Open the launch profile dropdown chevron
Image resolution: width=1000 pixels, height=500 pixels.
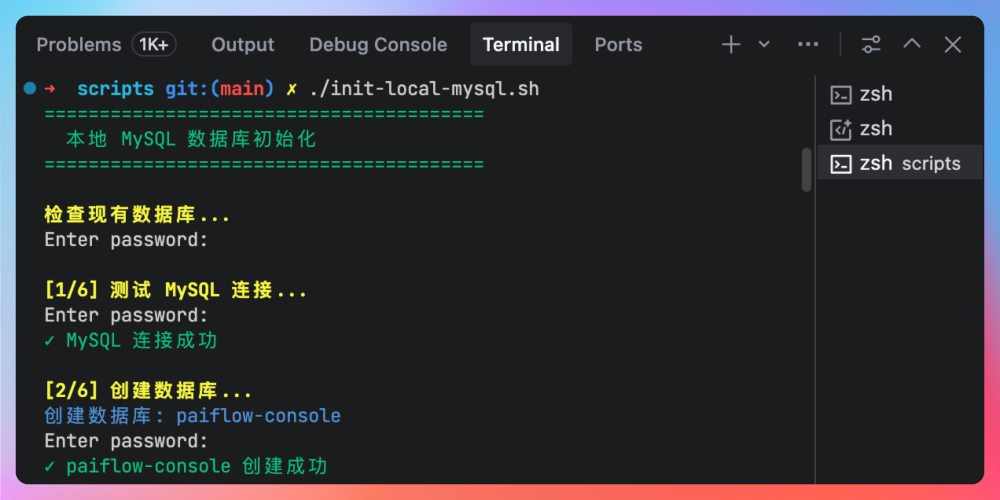tap(764, 45)
